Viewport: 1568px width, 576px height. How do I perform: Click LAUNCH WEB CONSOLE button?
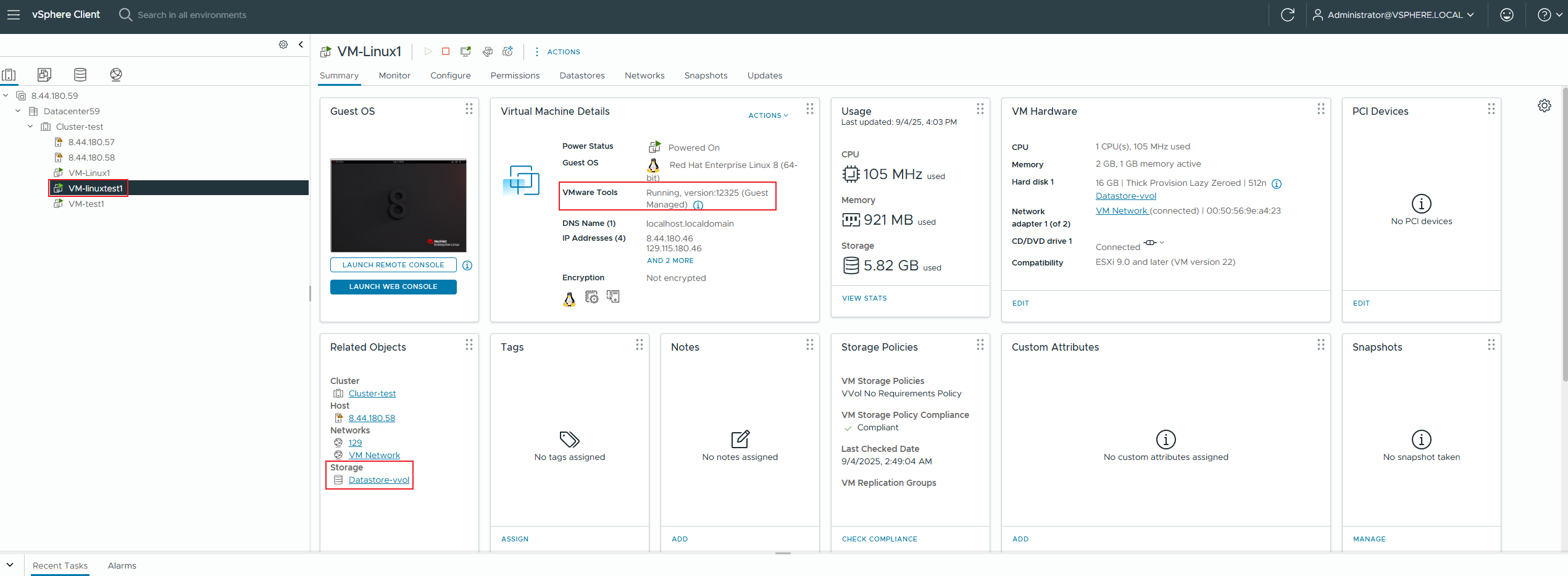[x=393, y=286]
